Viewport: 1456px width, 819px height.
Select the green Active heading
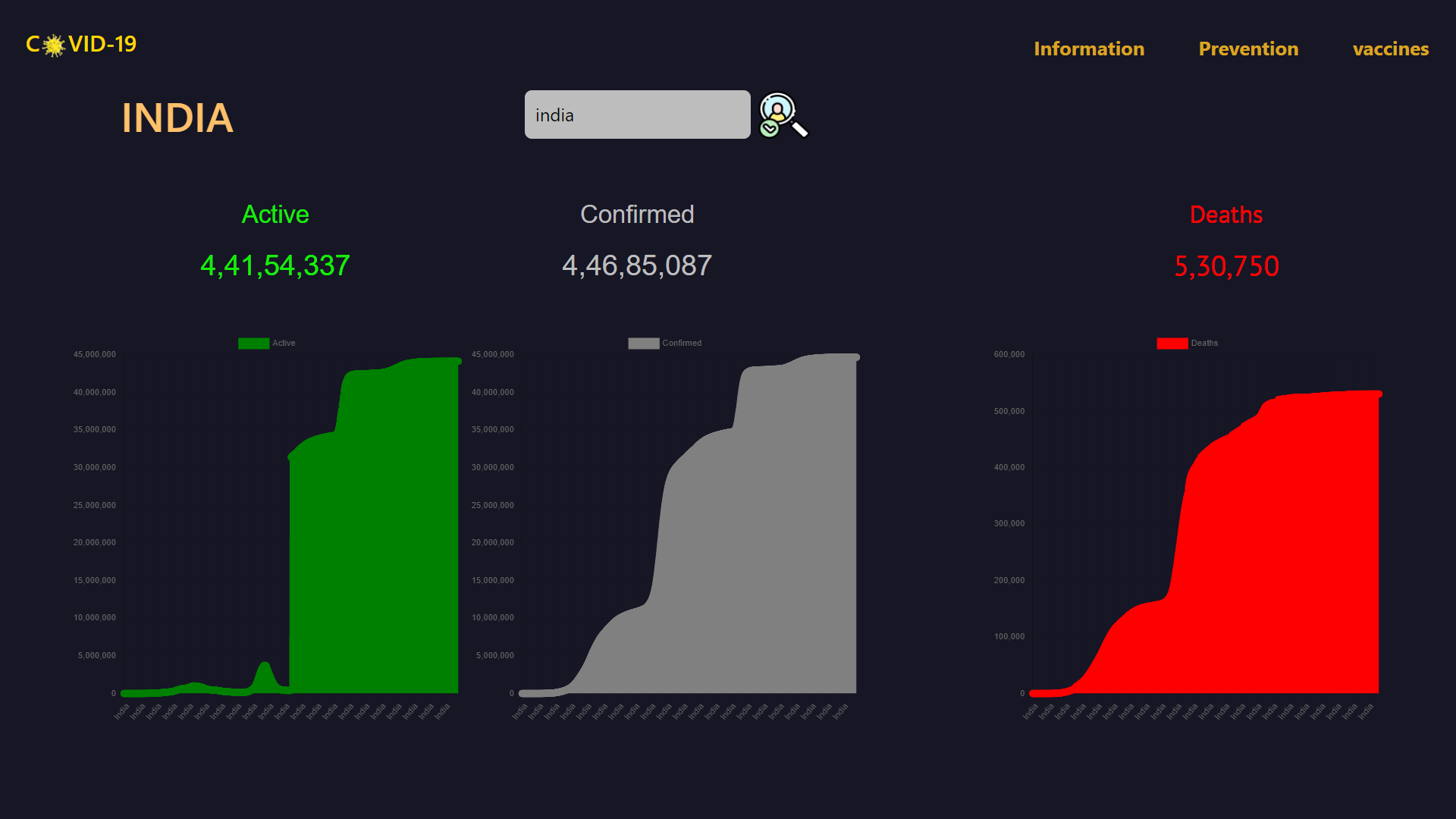(275, 215)
